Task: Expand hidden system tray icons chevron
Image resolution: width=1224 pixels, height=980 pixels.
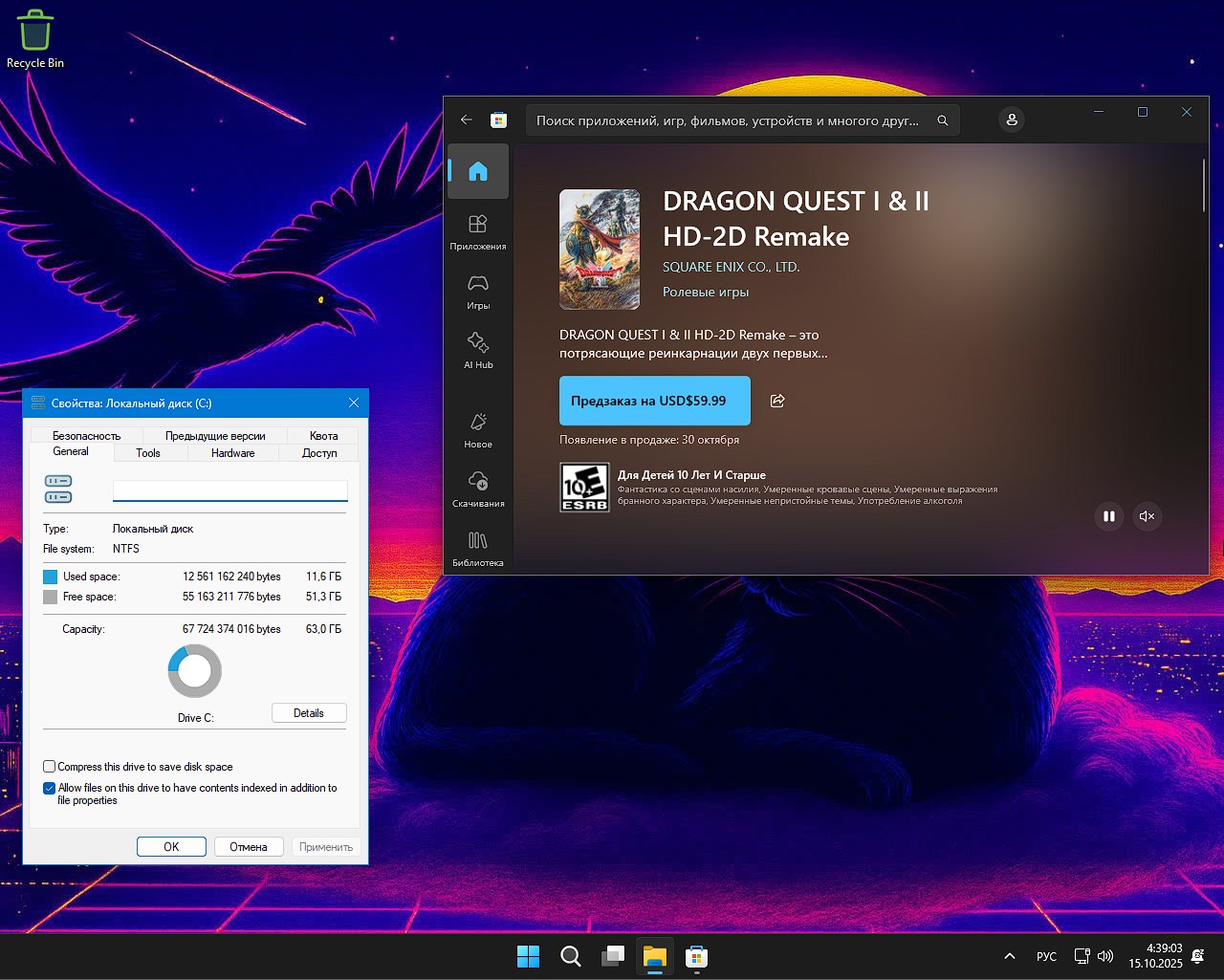Action: (x=1009, y=956)
